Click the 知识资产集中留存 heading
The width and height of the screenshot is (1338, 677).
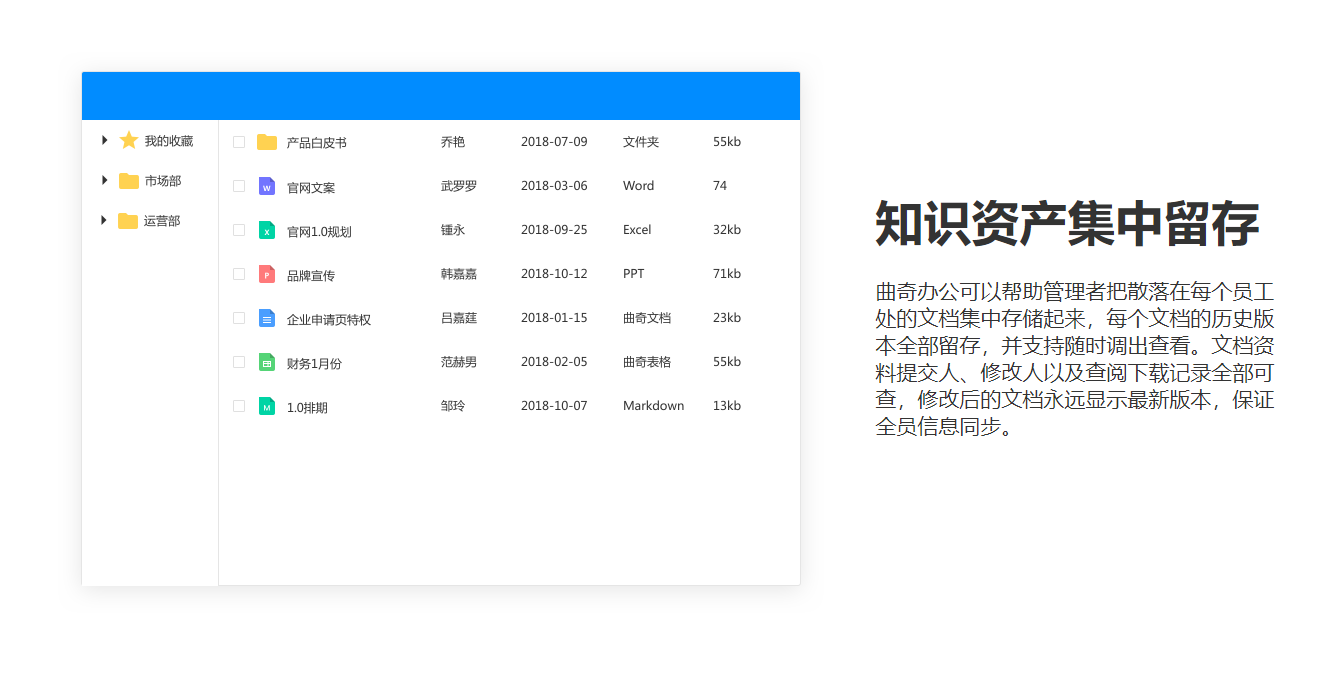[x=1067, y=223]
